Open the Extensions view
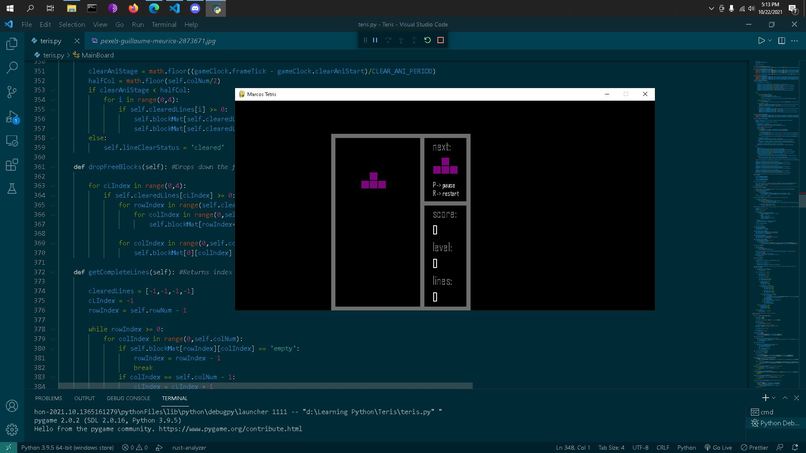Image resolution: width=806 pixels, height=453 pixels. [x=12, y=165]
